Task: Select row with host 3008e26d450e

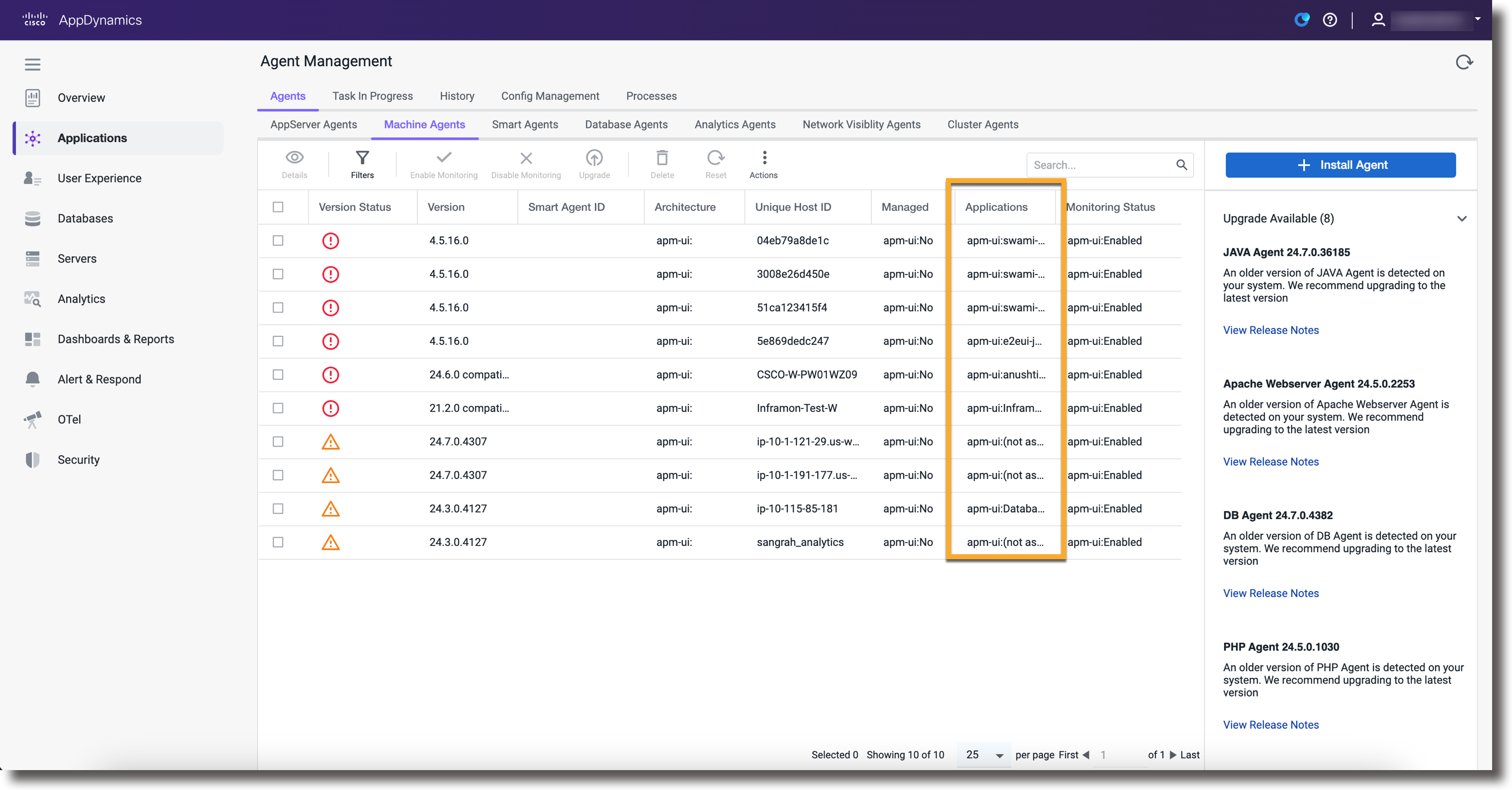Action: pyautogui.click(x=278, y=274)
